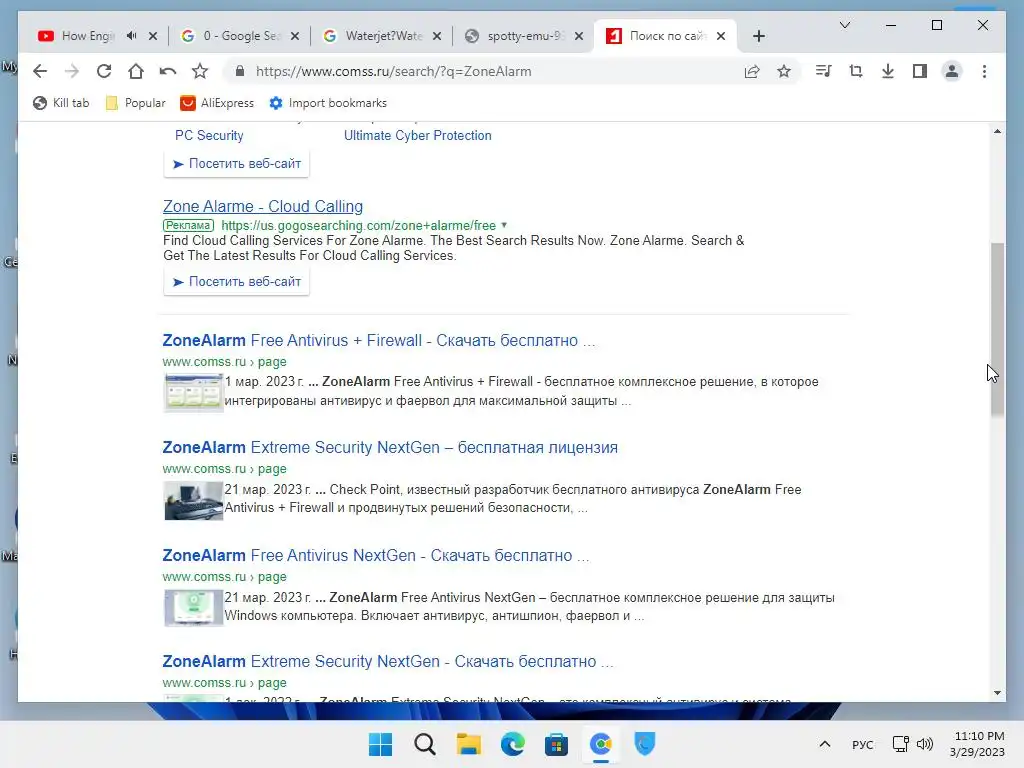Toggle the browser side panel
1024x768 pixels.
click(920, 71)
